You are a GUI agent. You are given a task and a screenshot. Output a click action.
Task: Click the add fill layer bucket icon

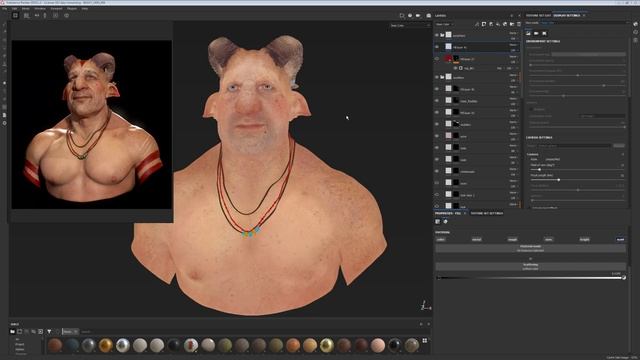point(498,24)
